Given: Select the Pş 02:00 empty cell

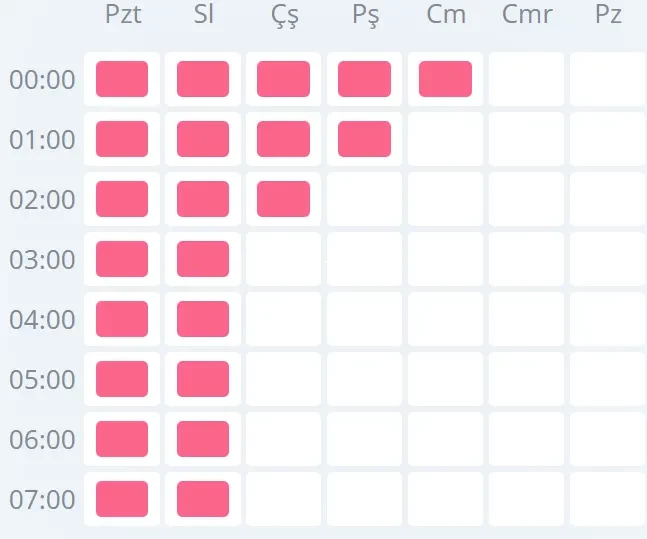Looking at the screenshot, I should point(364,199).
